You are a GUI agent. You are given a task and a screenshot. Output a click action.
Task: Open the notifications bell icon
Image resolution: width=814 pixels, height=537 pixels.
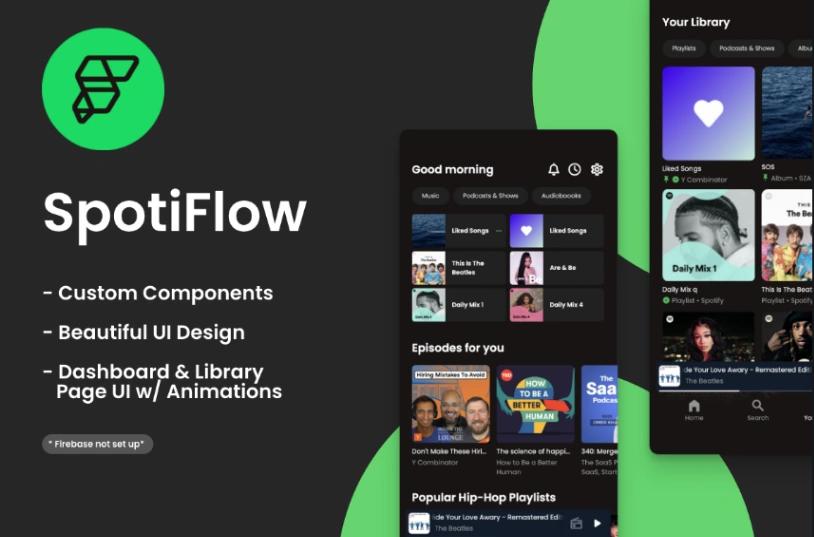pyautogui.click(x=554, y=169)
